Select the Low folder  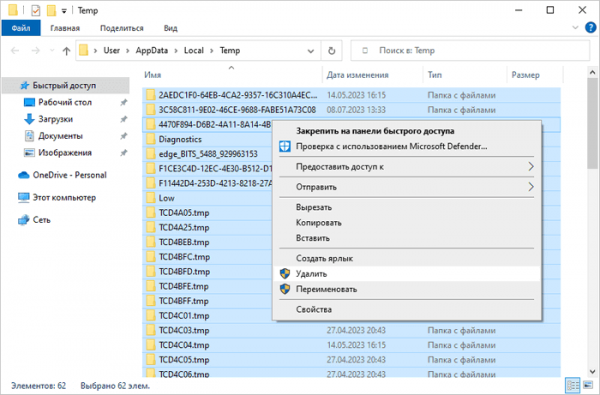coord(166,198)
